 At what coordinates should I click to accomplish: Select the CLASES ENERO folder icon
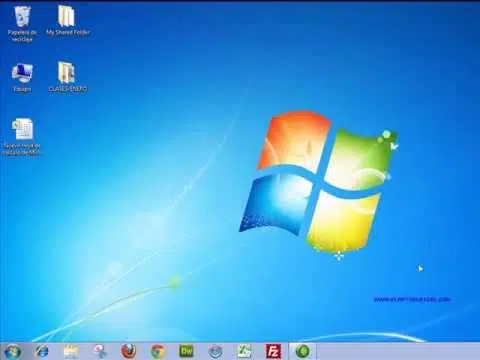click(x=67, y=77)
